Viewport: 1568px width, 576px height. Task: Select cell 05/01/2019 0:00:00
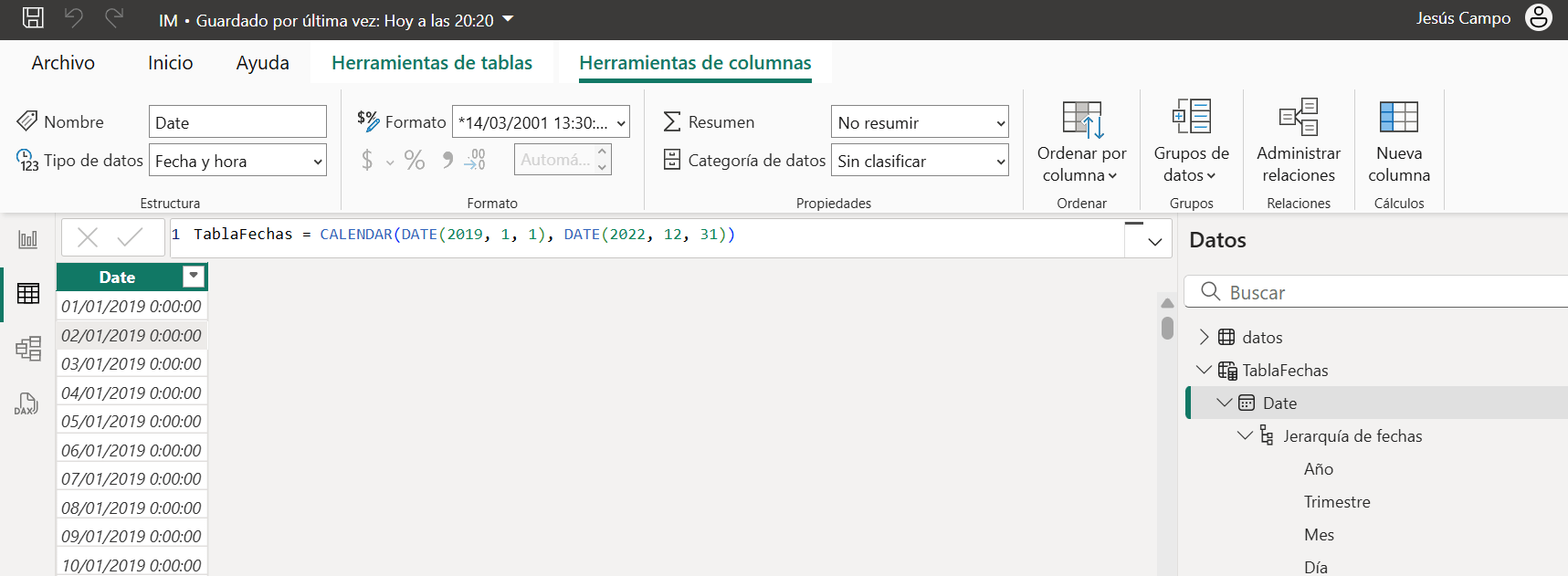click(x=132, y=421)
